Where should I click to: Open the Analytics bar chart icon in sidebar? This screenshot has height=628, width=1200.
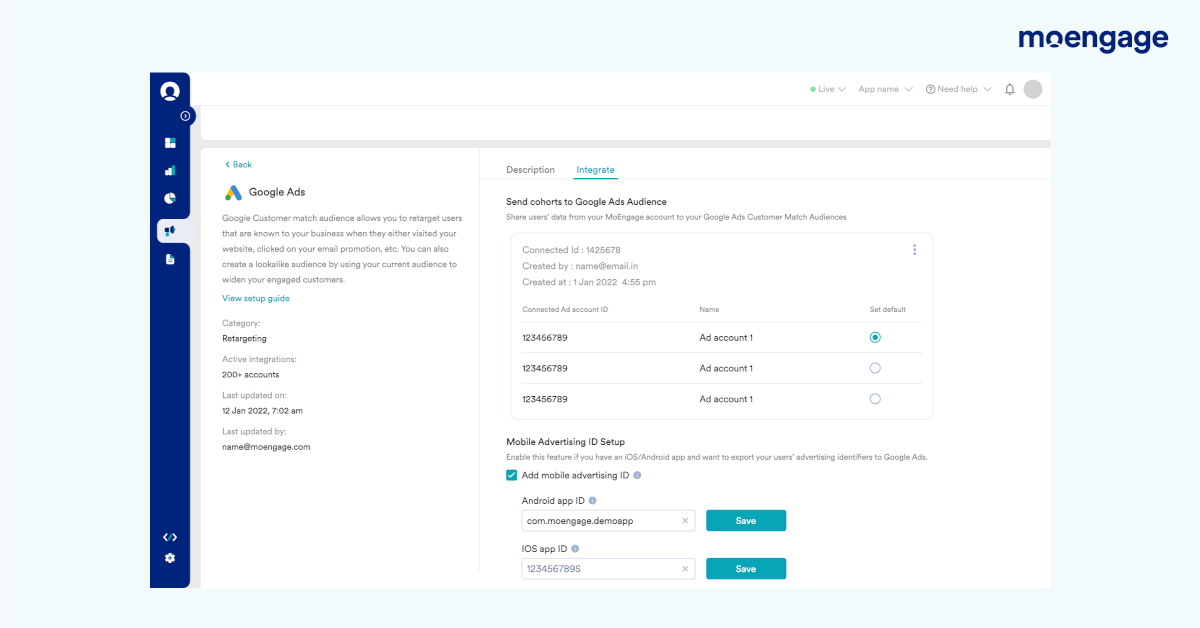coord(170,170)
